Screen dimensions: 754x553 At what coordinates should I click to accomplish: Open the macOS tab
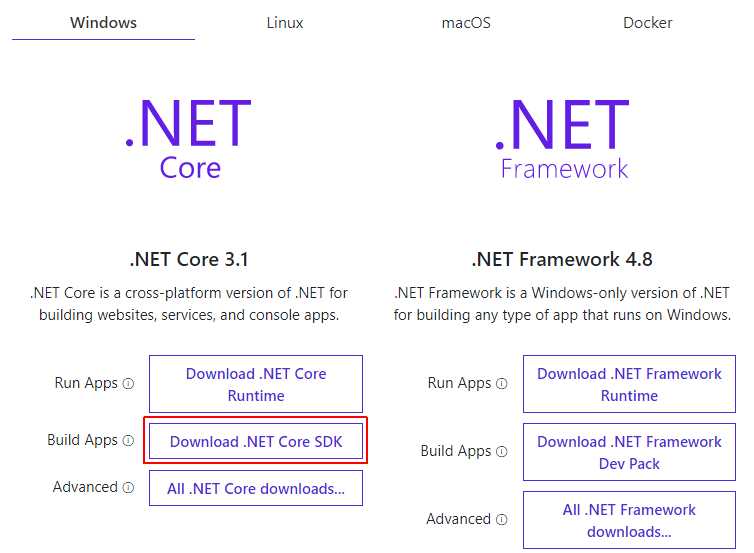466,23
